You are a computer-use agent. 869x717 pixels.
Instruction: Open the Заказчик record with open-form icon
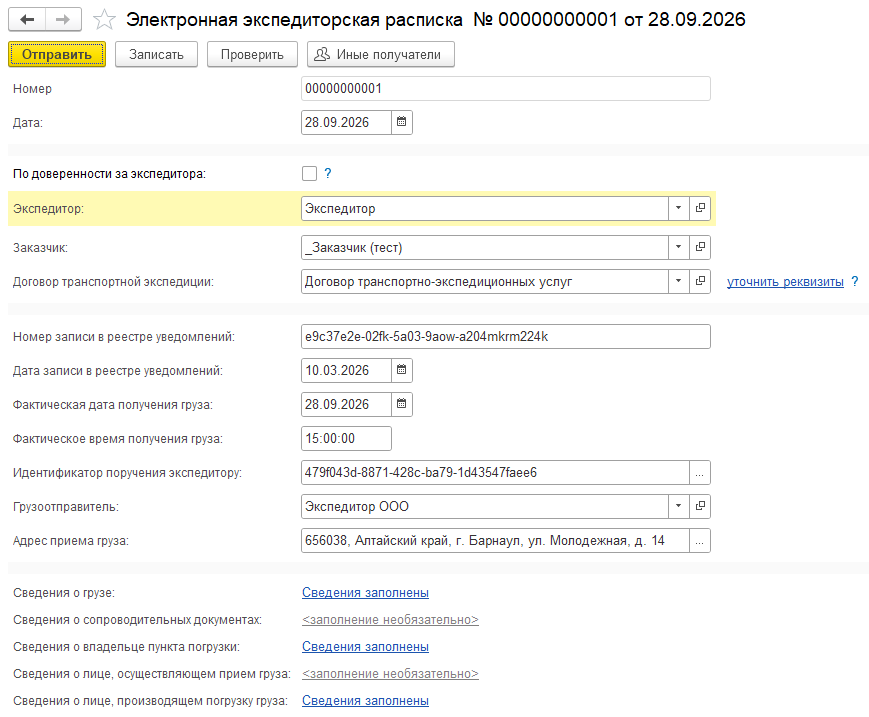[x=700, y=247]
